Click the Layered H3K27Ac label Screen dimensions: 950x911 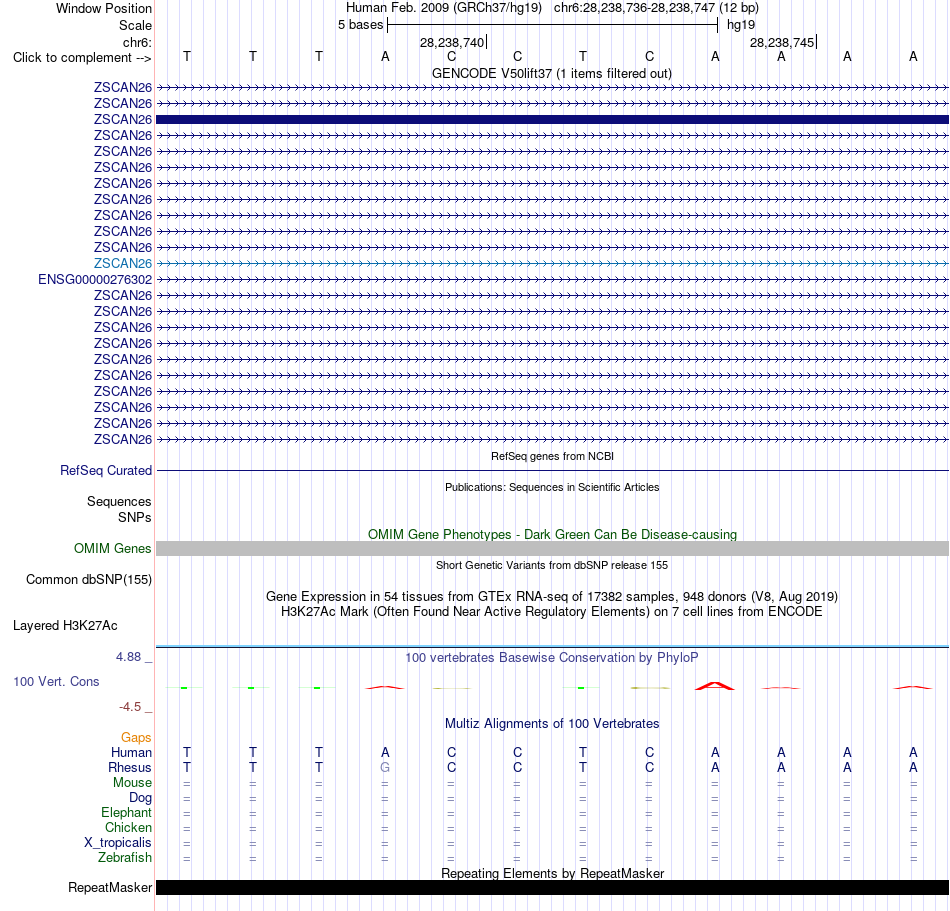click(x=65, y=626)
